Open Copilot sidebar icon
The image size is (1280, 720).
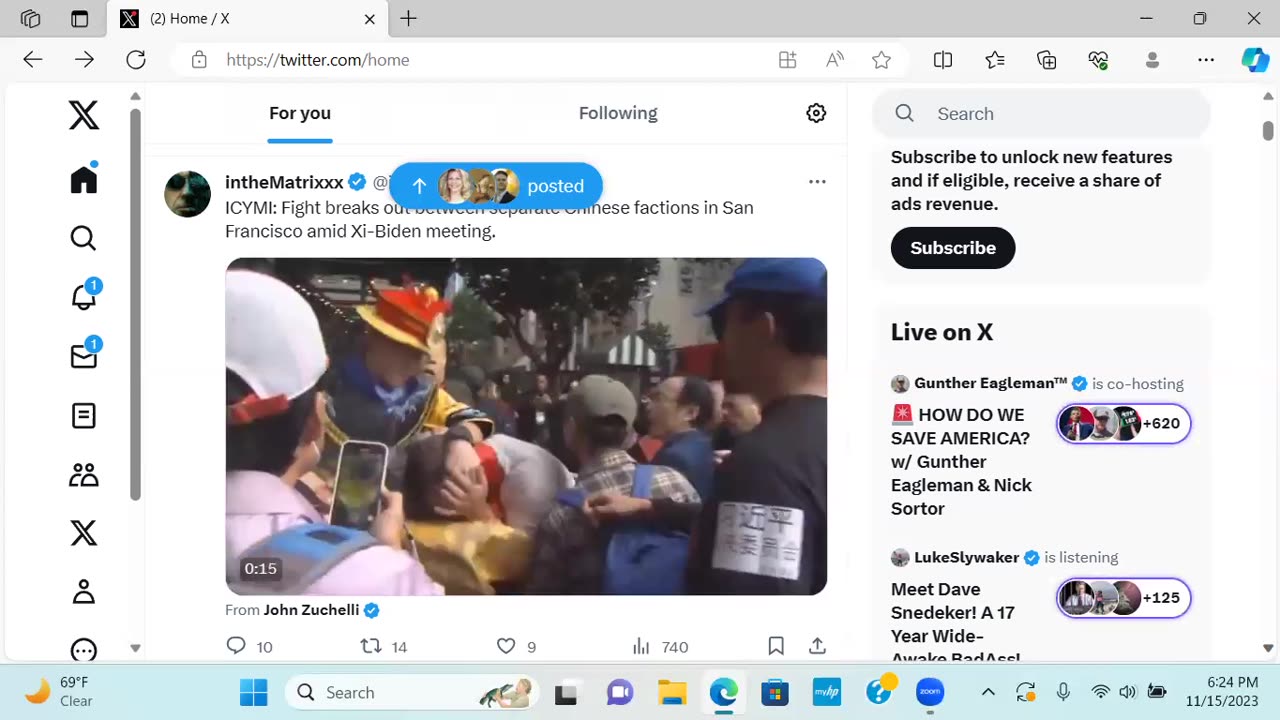pos(1255,60)
